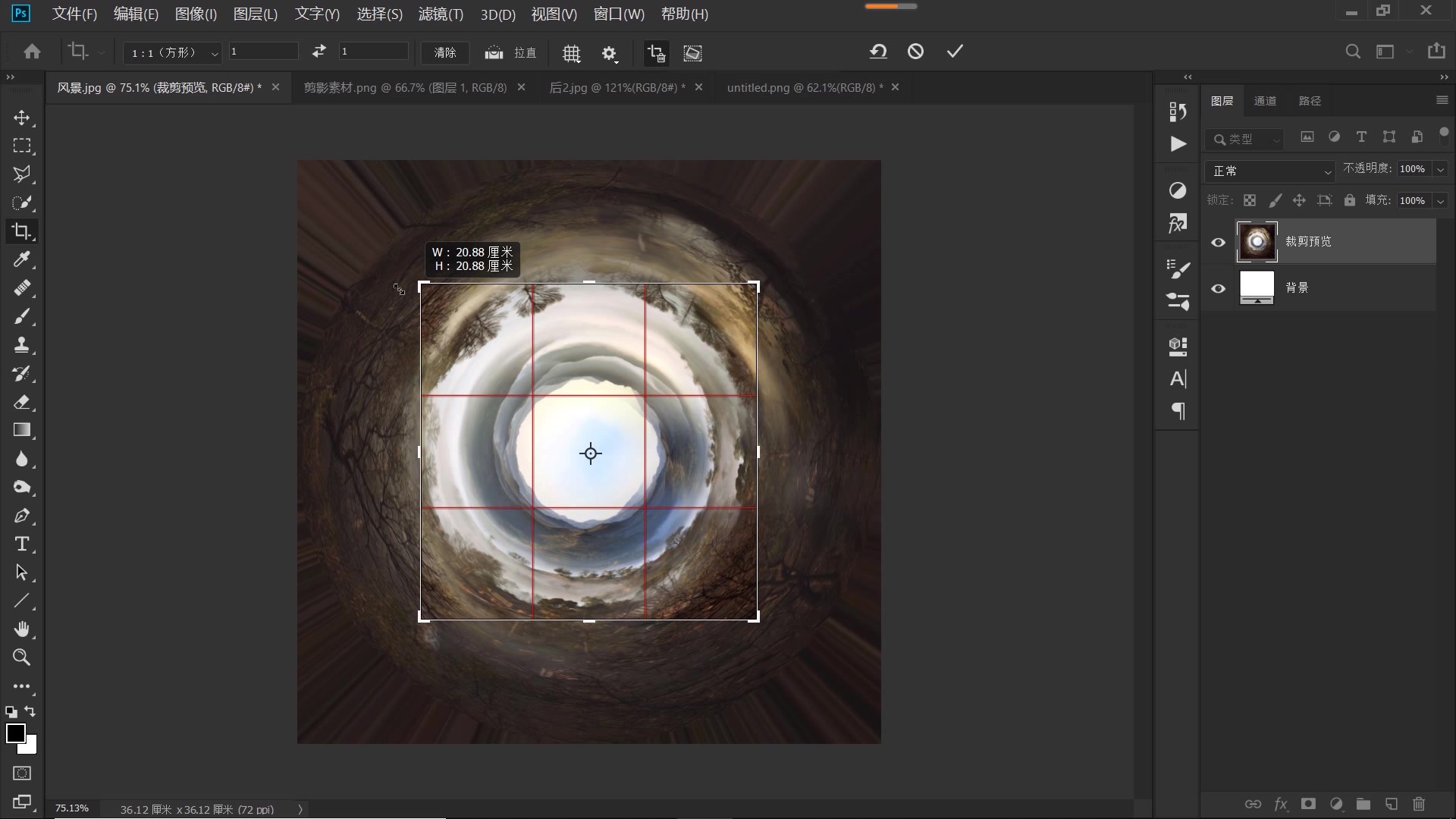This screenshot has width=1456, height=819.
Task: Click the 清除 button
Action: point(445,53)
